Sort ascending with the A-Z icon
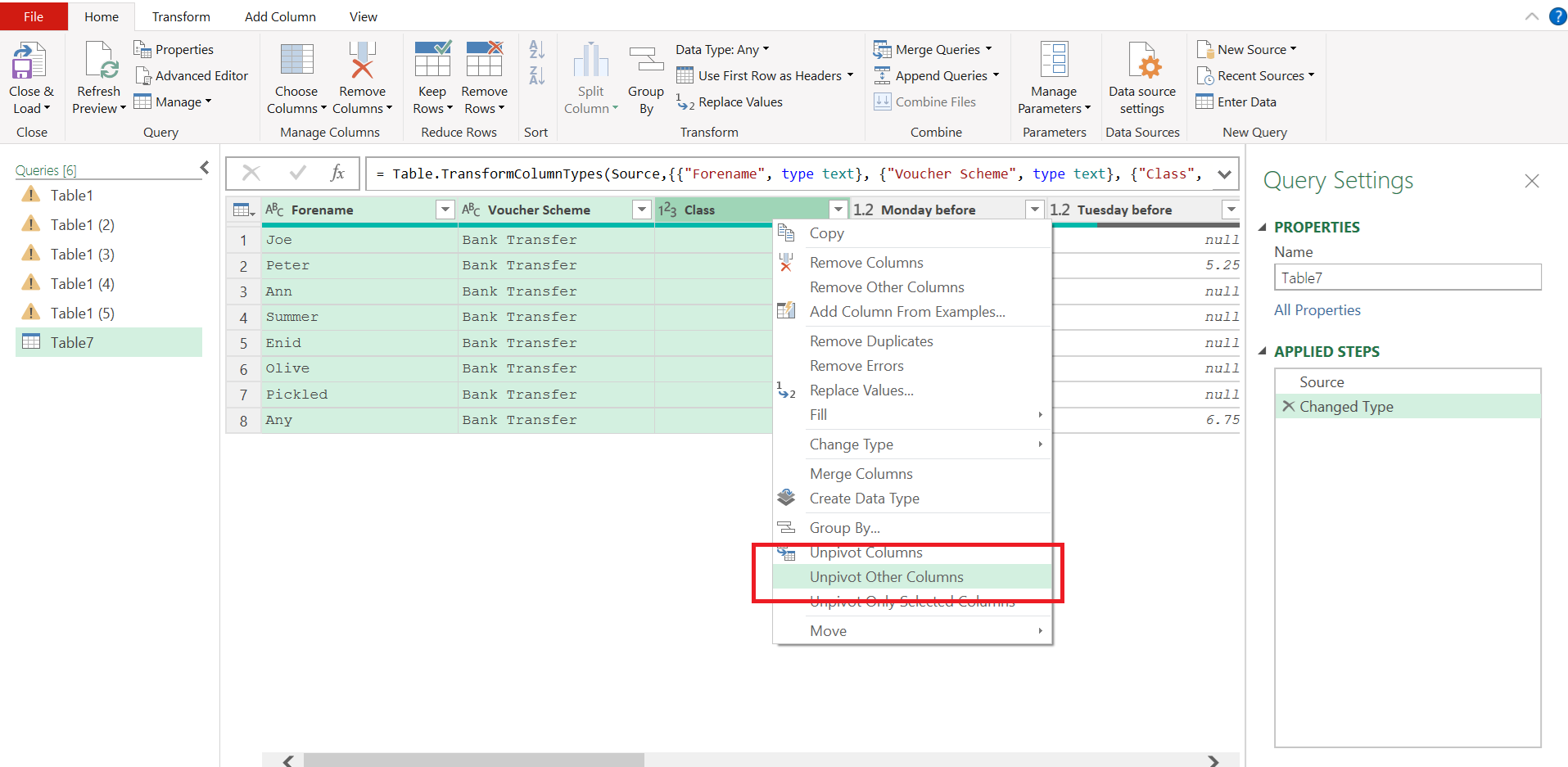1568x767 pixels. click(x=536, y=50)
